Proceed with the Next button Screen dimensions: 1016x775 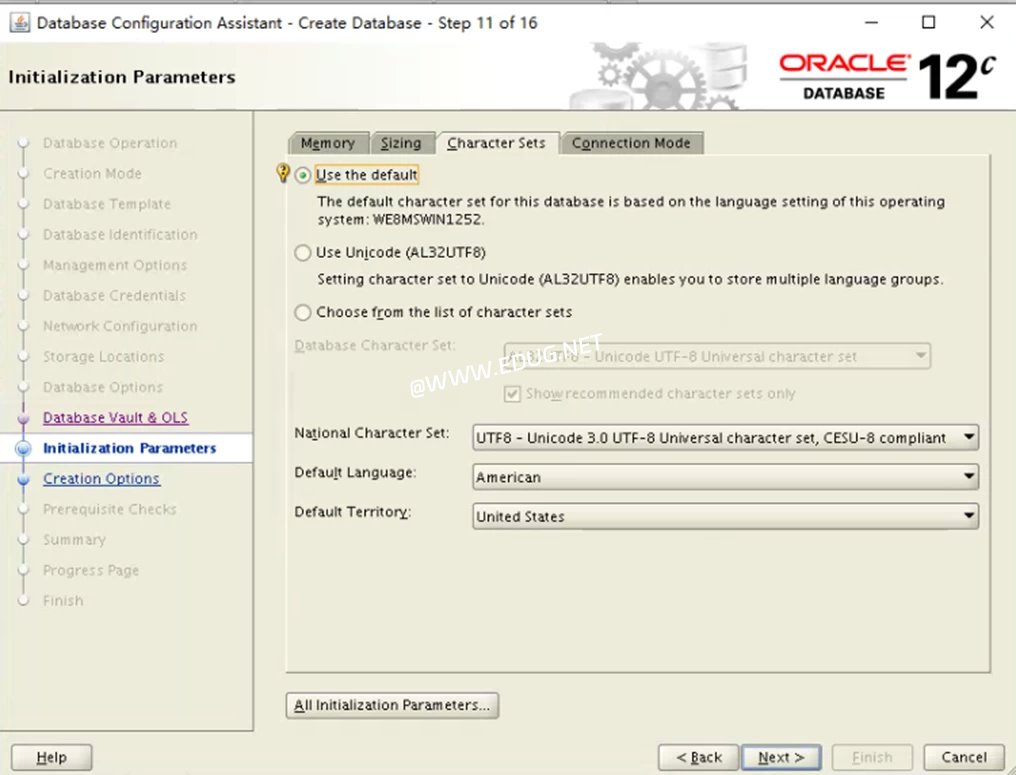781,758
